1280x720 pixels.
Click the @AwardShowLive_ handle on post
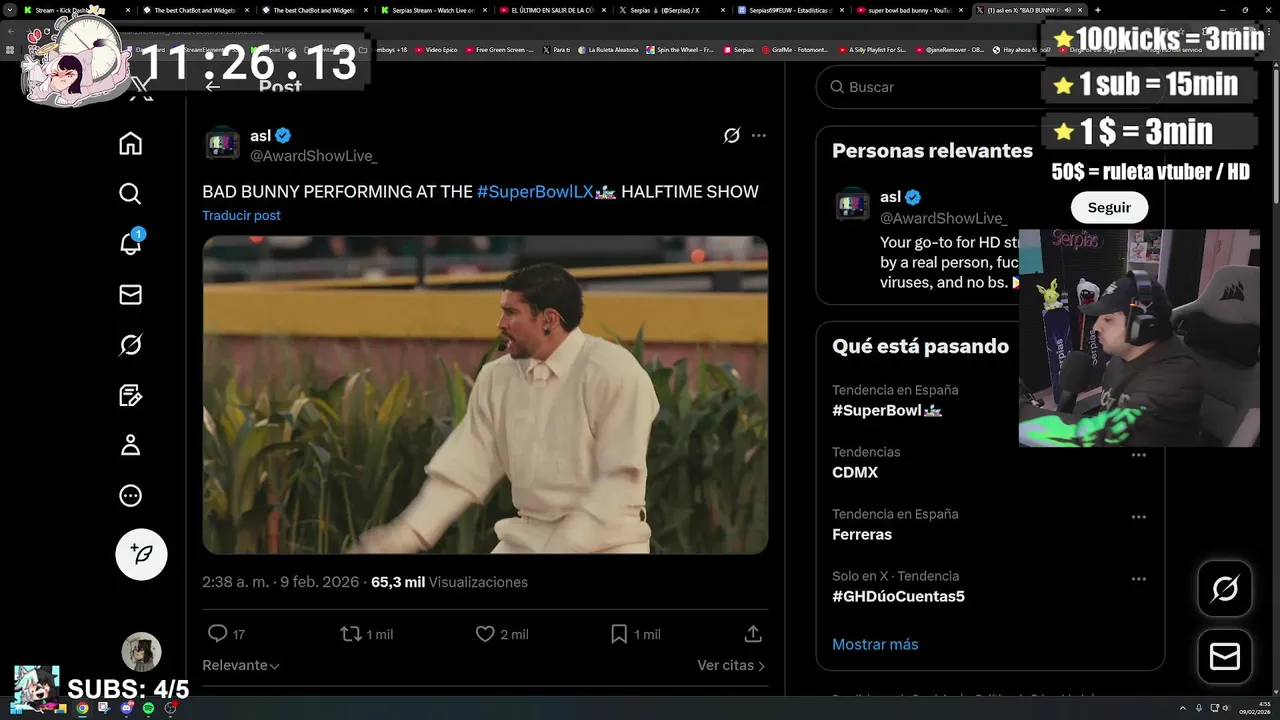(x=313, y=156)
